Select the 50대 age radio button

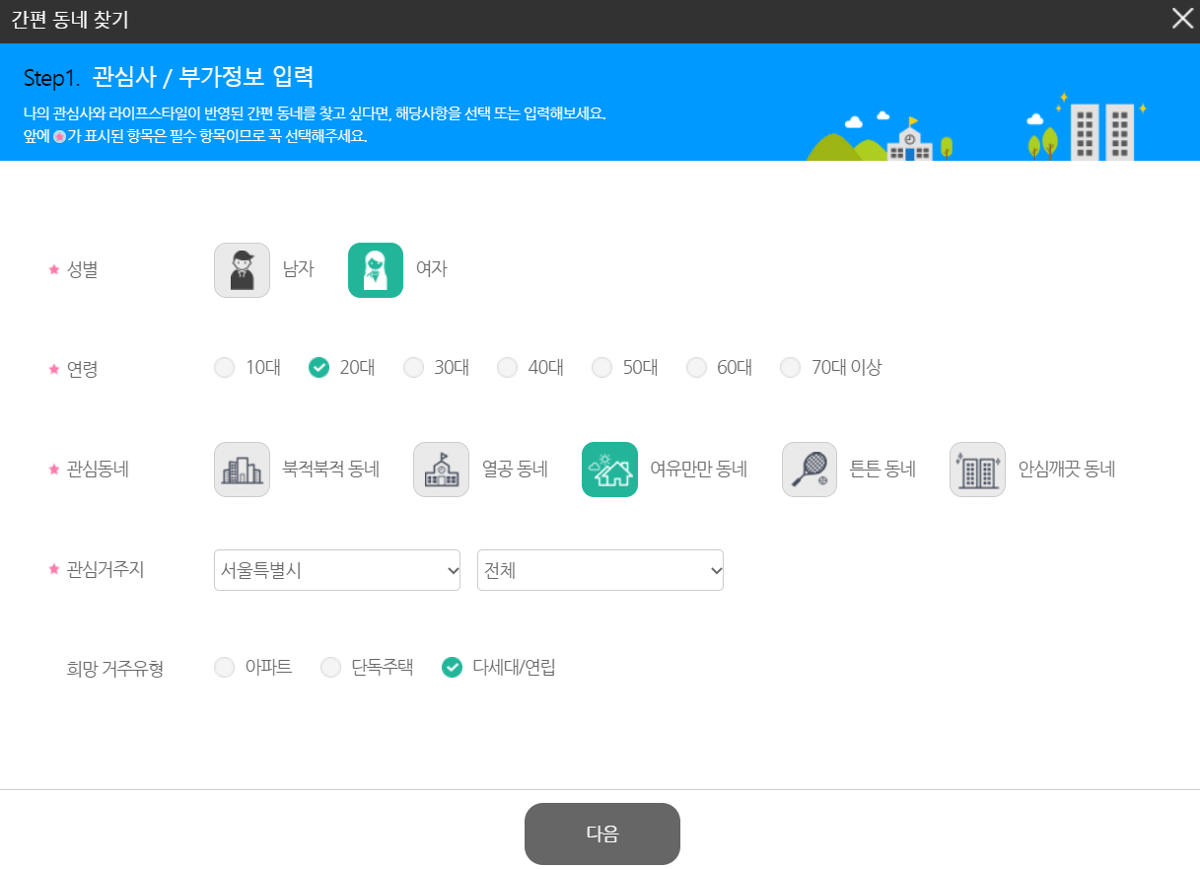(x=602, y=368)
